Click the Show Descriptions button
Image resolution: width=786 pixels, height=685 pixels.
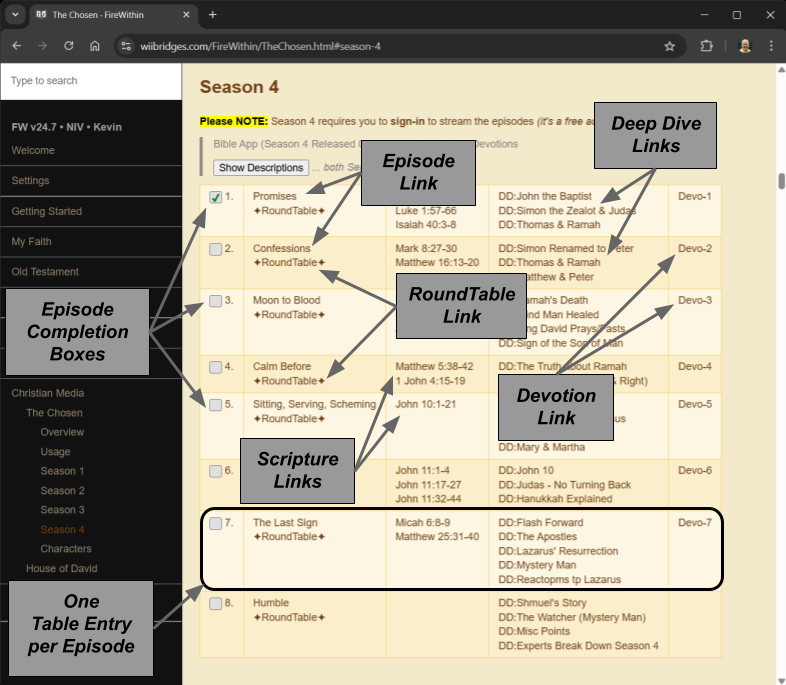(261, 167)
